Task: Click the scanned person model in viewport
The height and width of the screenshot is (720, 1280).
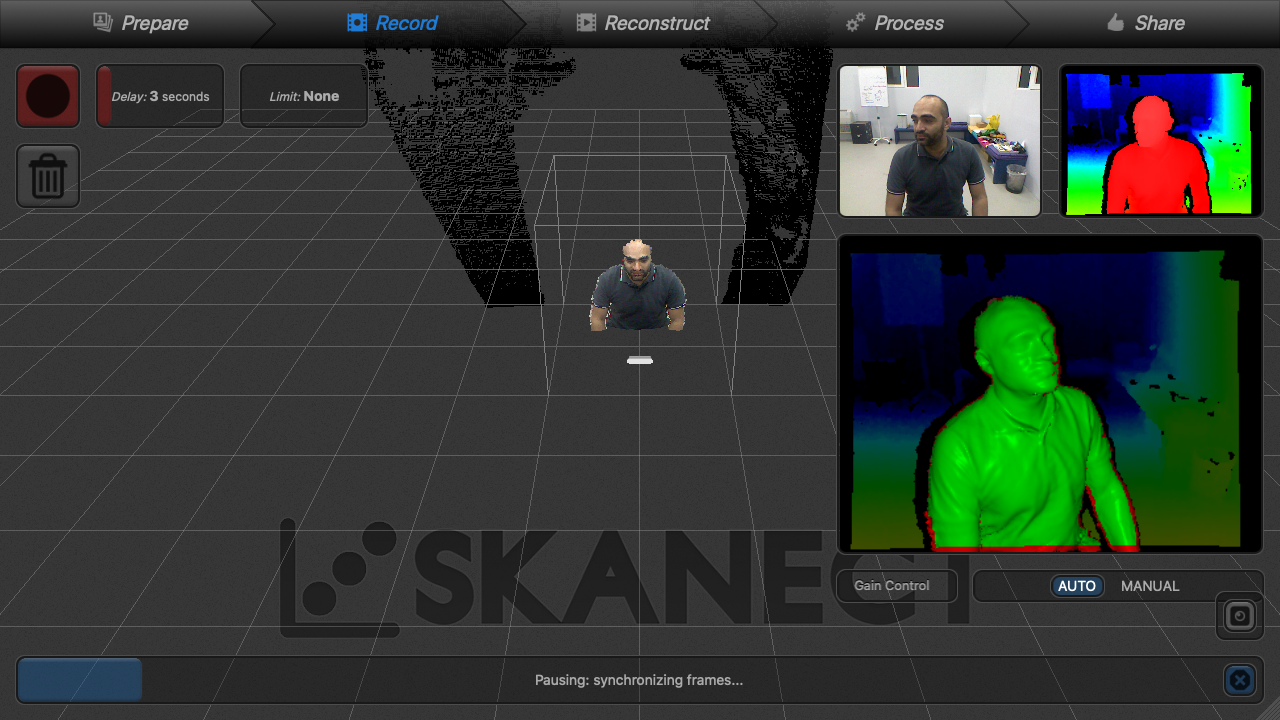Action: 638,285
